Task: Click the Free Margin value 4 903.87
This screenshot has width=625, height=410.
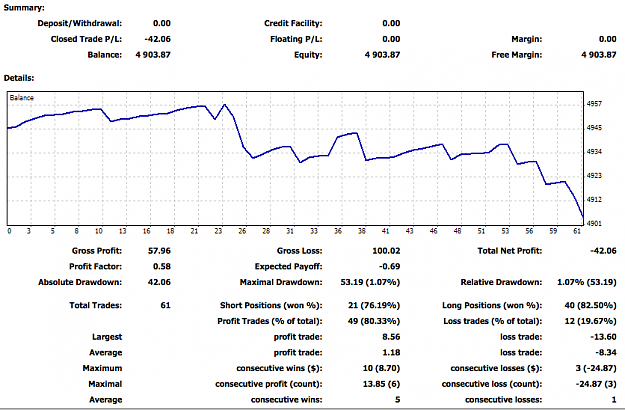Action: pos(599,55)
